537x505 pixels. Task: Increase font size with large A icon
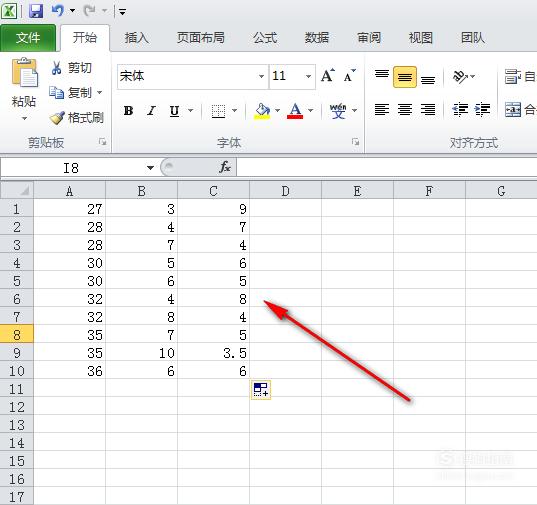pos(327,76)
